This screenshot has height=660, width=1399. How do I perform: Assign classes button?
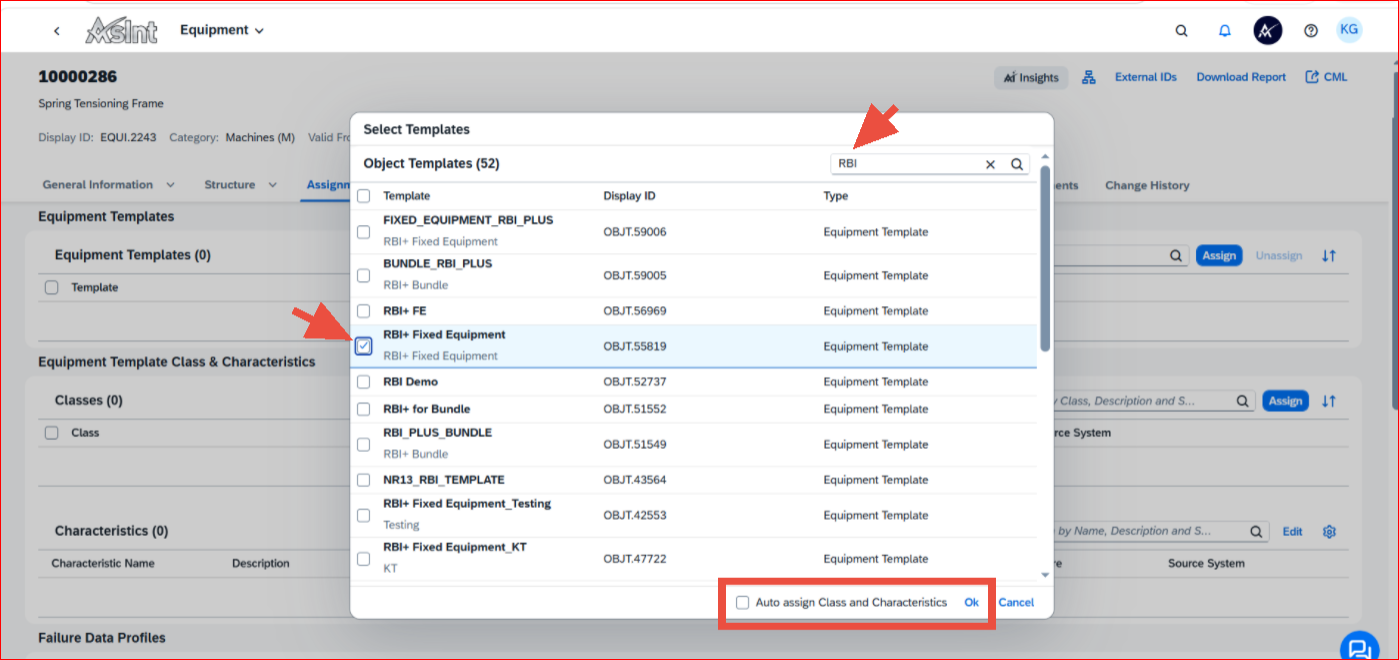click(1285, 401)
